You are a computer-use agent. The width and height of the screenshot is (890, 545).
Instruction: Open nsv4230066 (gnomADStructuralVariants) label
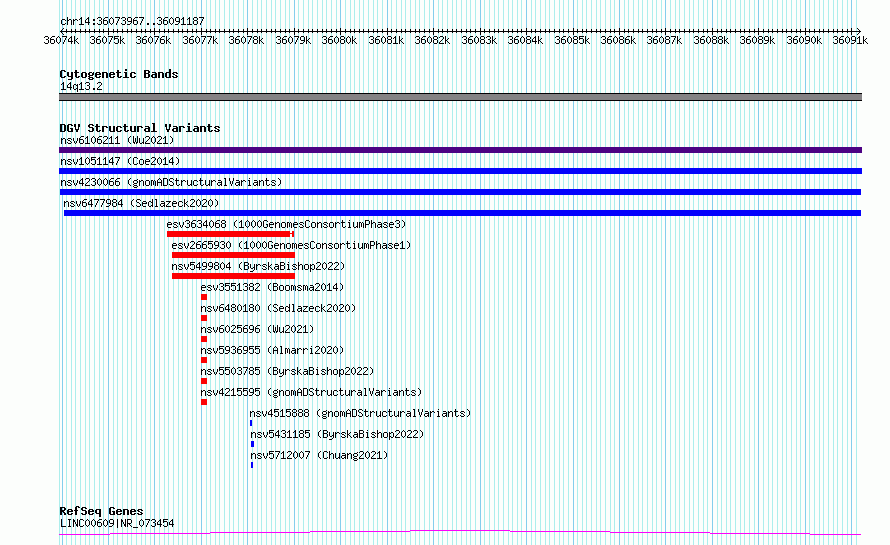pos(171,182)
